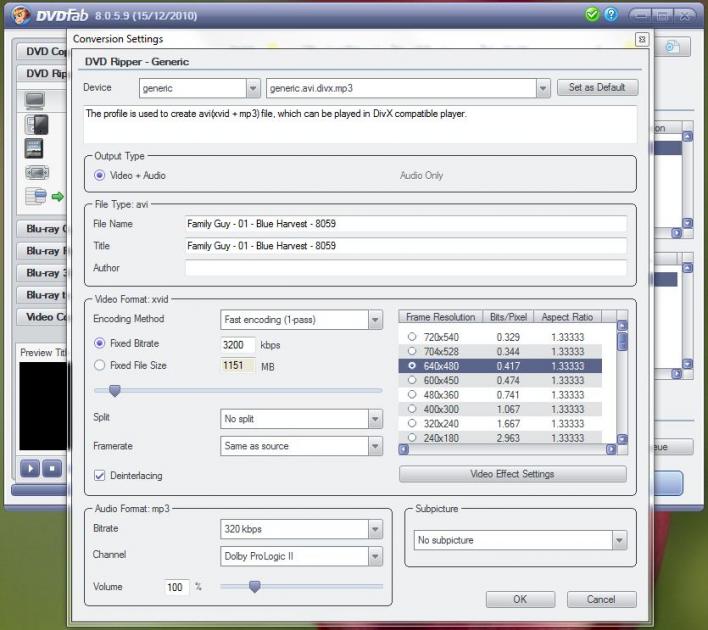Open the Blu-ray 3D section in sidebar
The image size is (708, 630).
pyautogui.click(x=42, y=273)
